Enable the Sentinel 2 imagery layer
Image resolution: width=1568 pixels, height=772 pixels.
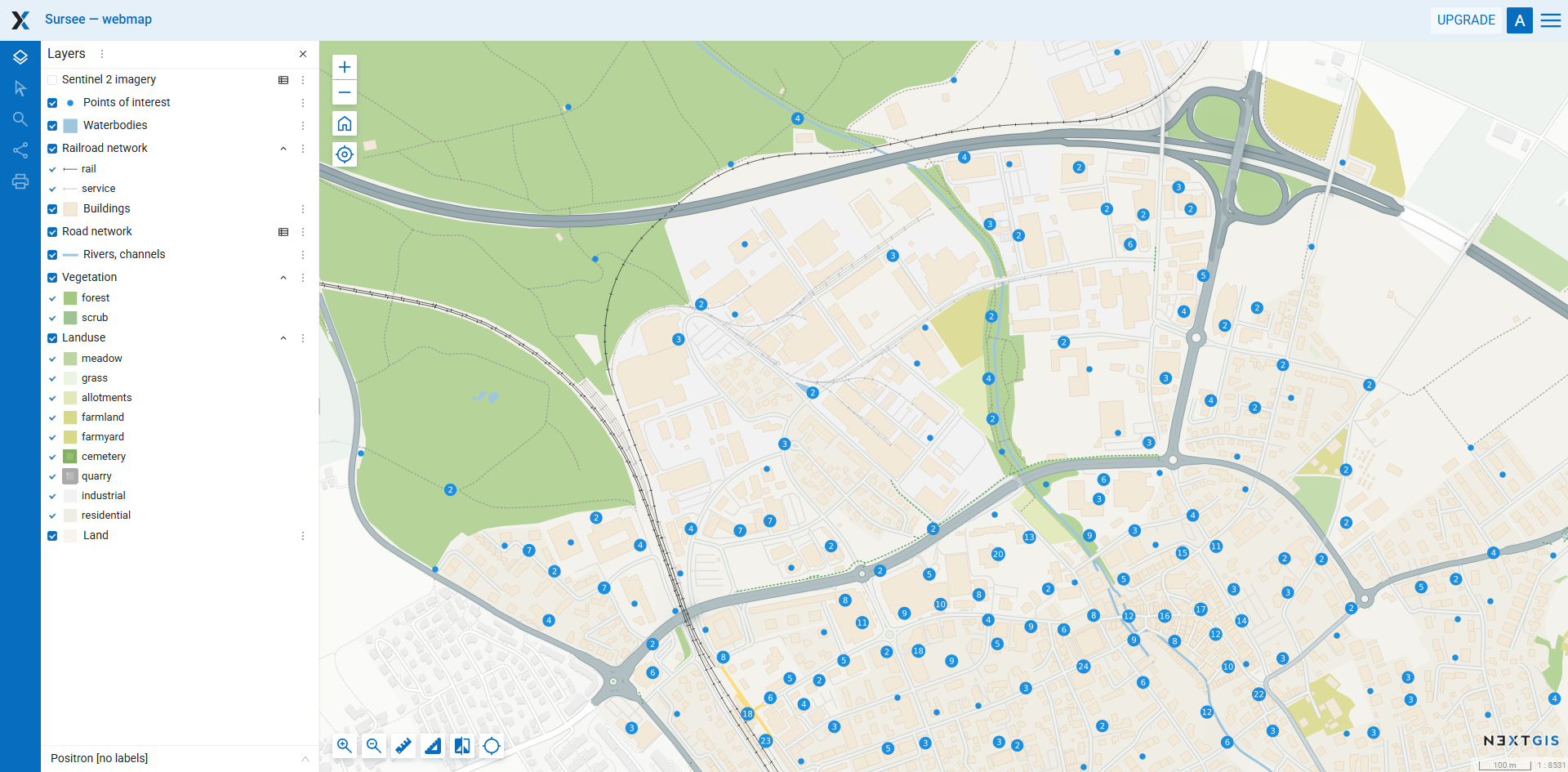52,80
